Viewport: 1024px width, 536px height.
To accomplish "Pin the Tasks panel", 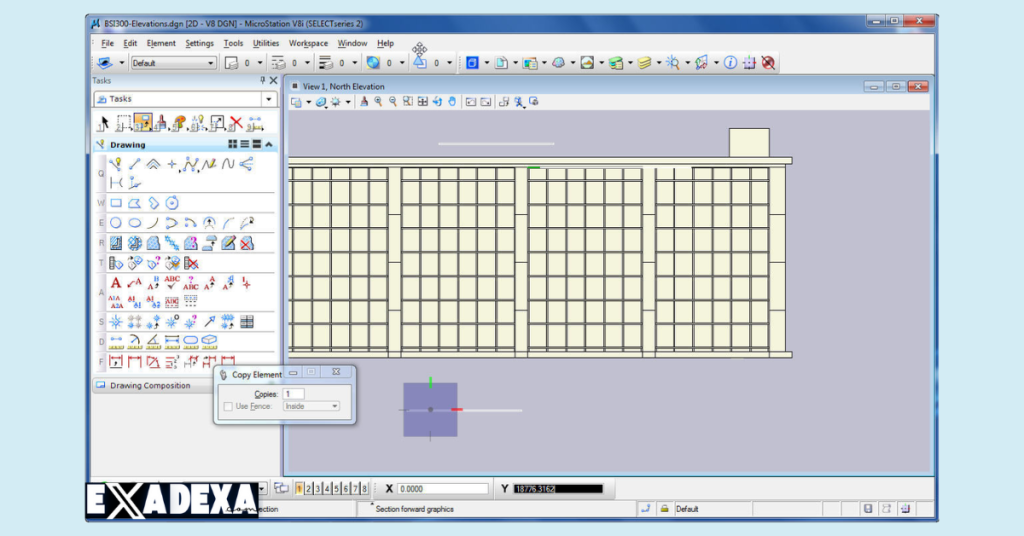I will pos(263,80).
